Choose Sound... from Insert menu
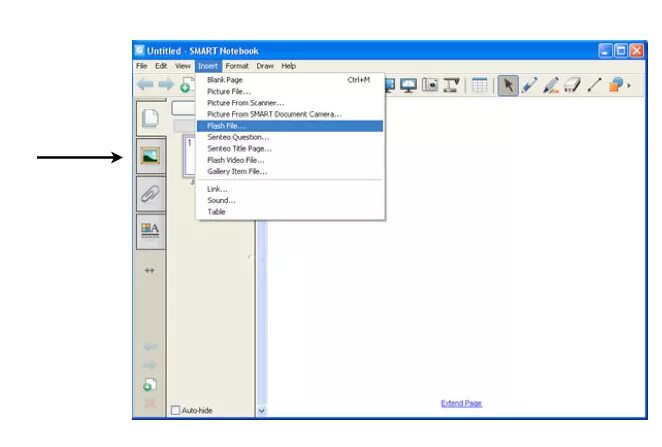This screenshot has height=447, width=662. [290, 200]
